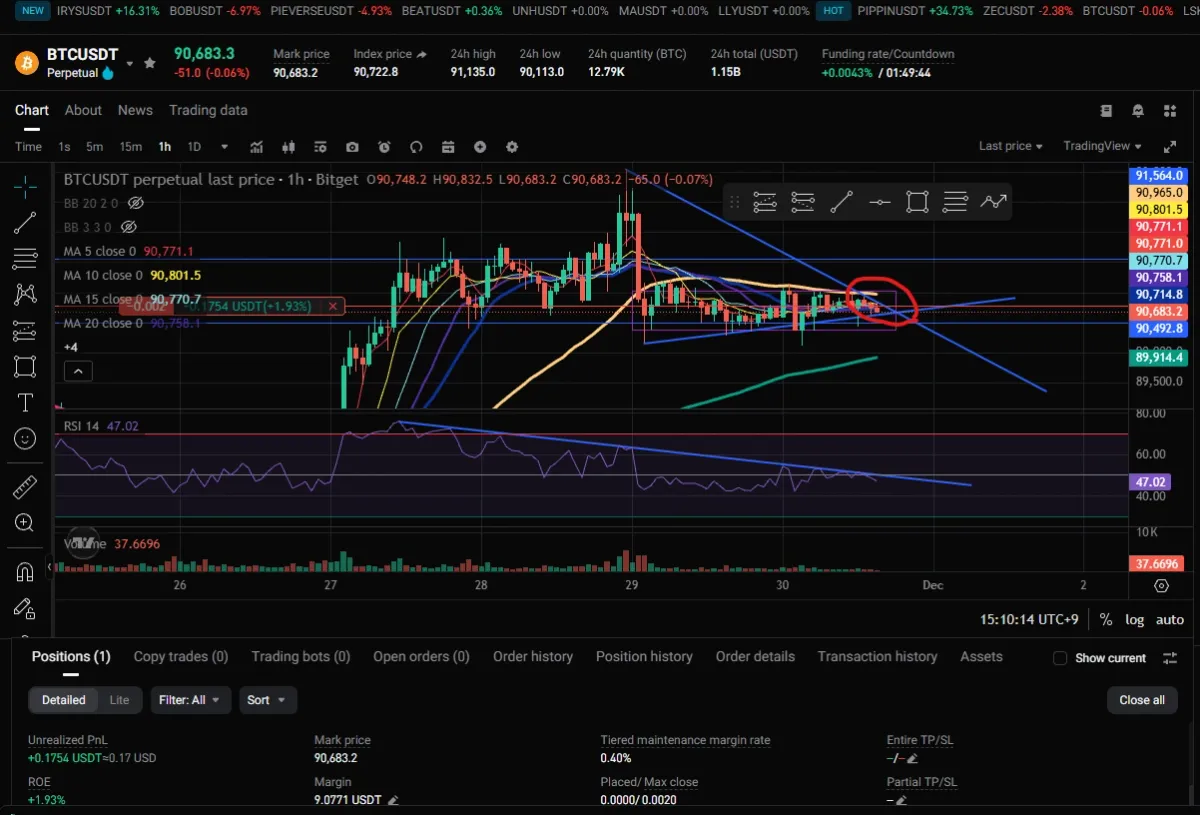Unhide the BB 3 3 indicator
Image resolution: width=1200 pixels, height=815 pixels.
[129, 227]
